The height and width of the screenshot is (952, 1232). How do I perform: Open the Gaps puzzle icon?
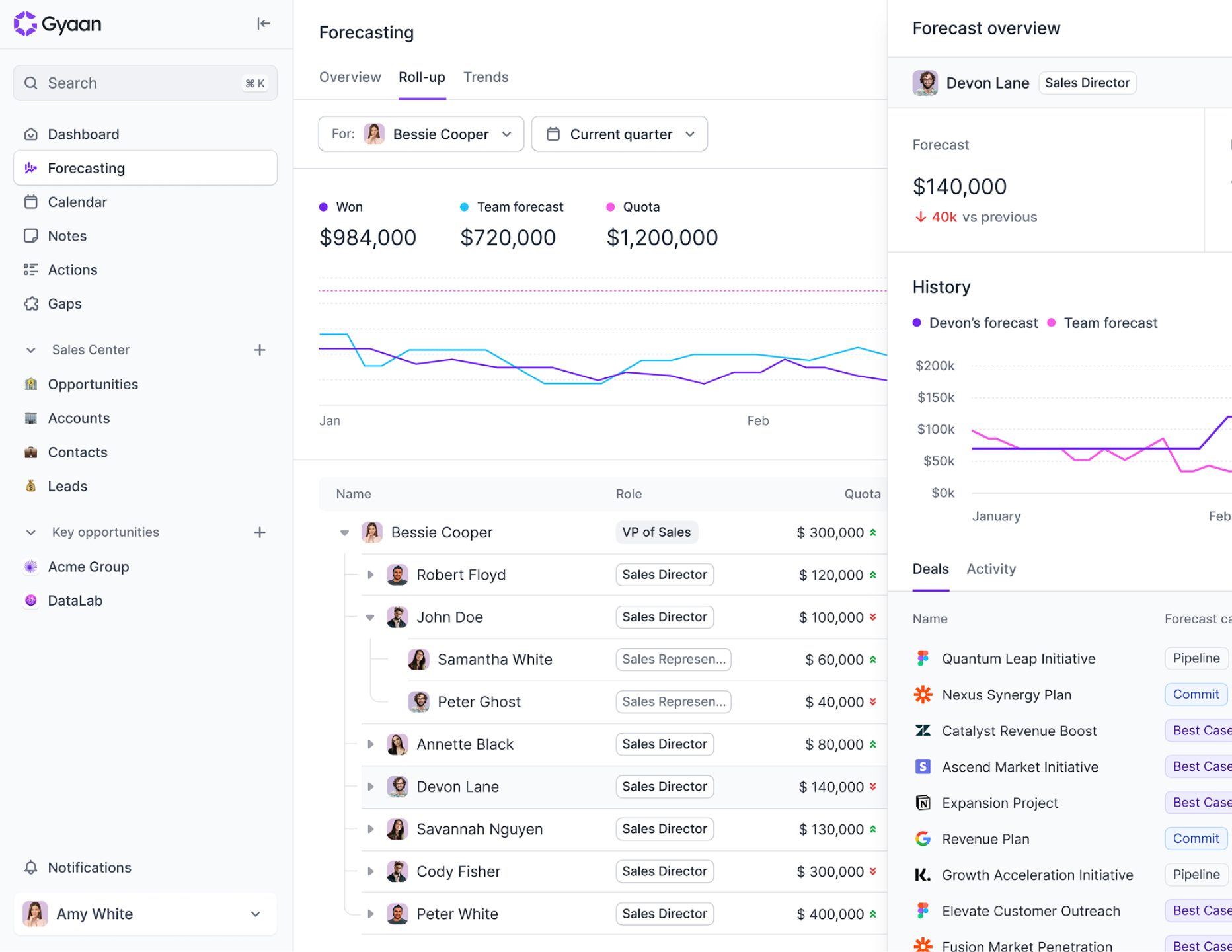click(x=30, y=303)
